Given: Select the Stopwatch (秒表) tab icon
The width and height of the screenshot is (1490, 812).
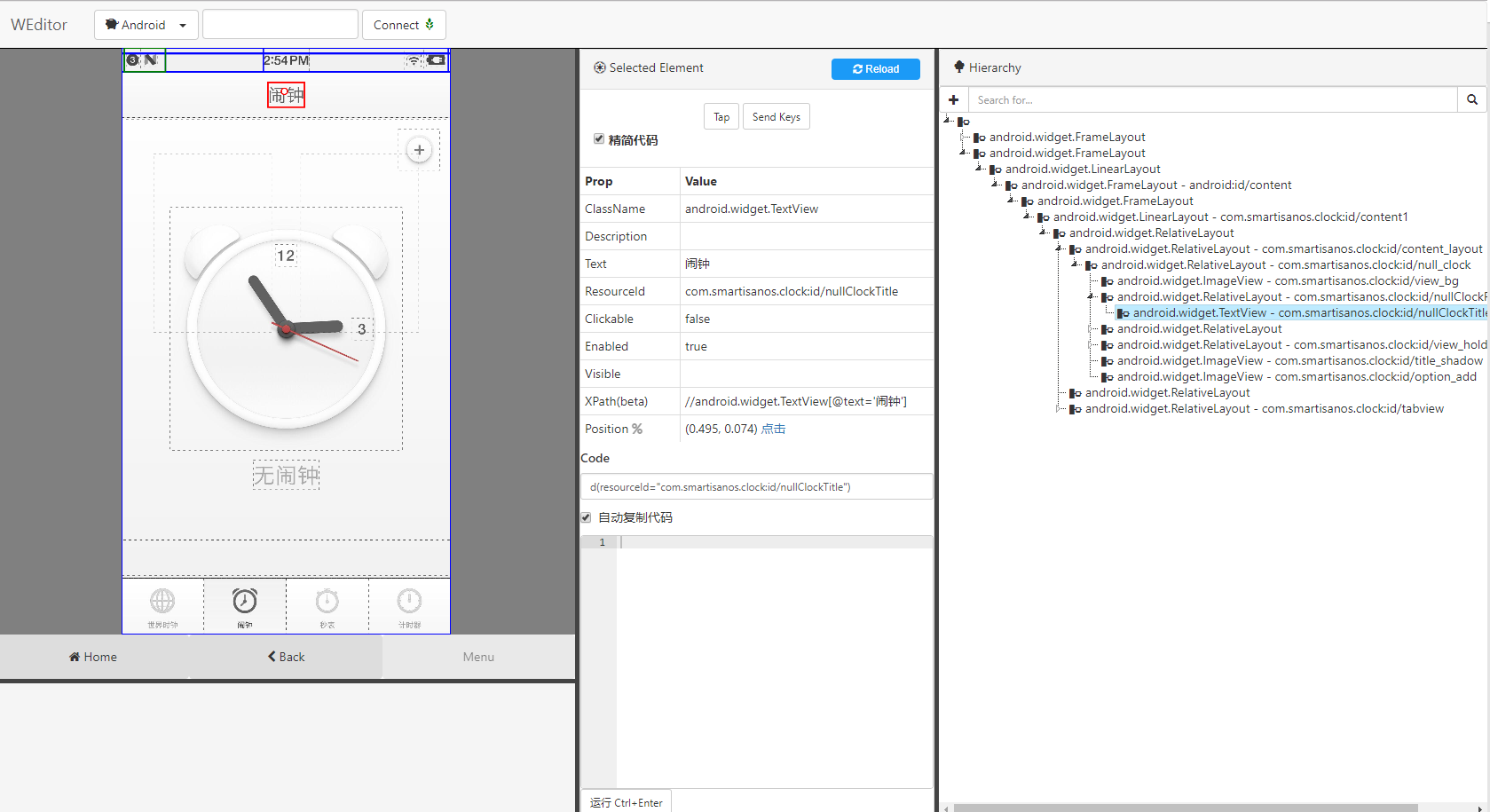Looking at the screenshot, I should click(x=327, y=602).
